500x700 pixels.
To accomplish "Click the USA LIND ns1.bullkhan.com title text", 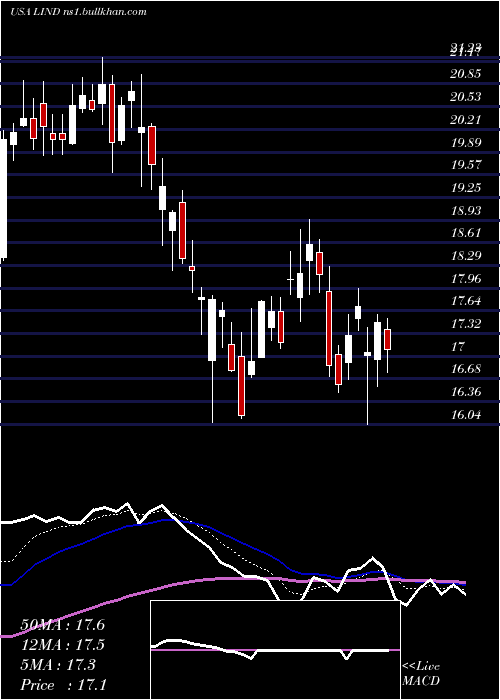I will [x=79, y=12].
